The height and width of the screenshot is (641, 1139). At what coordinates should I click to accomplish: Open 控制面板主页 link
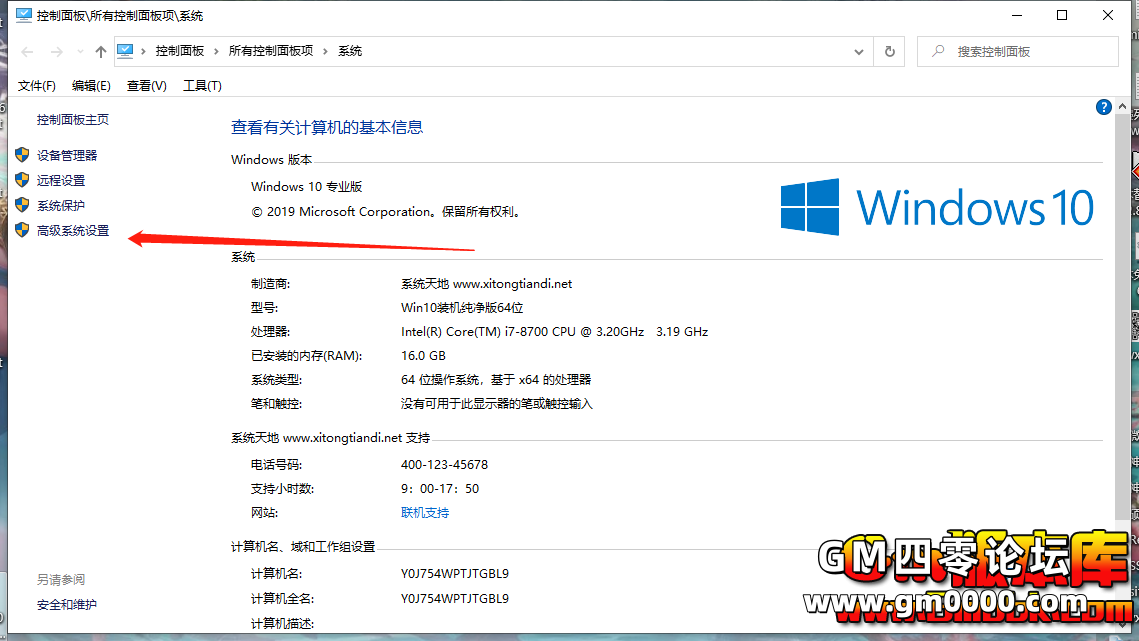73,120
